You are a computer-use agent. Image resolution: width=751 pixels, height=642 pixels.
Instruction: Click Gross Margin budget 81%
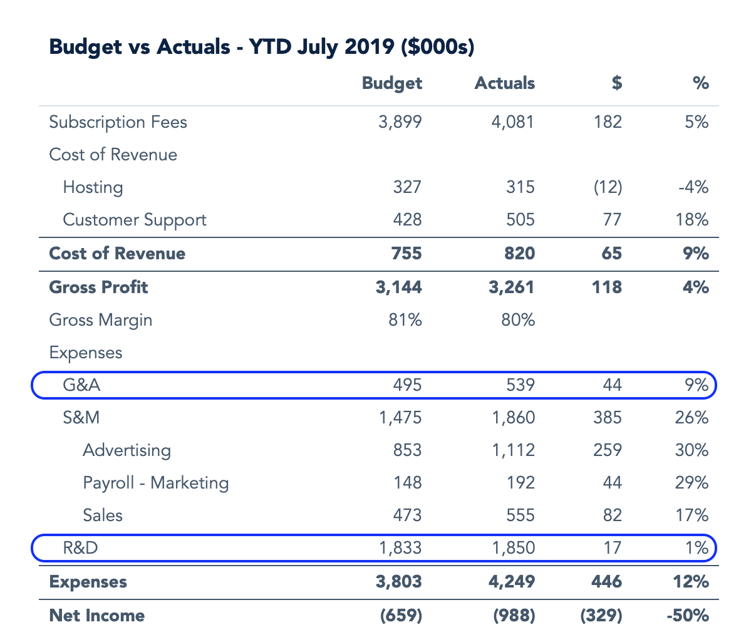pyautogui.click(x=405, y=320)
